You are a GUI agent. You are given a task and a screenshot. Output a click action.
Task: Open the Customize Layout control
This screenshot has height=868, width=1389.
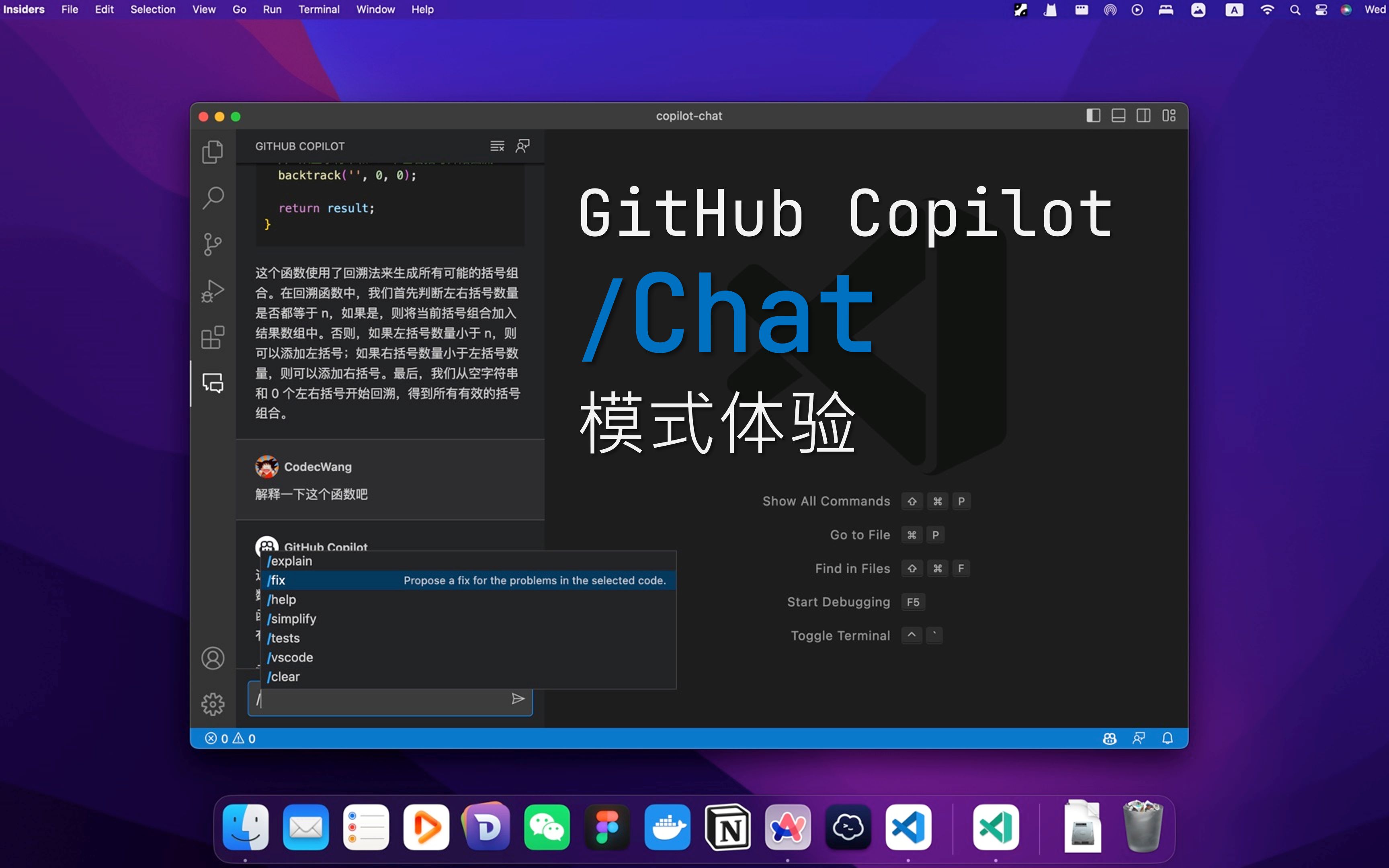pos(1169,116)
